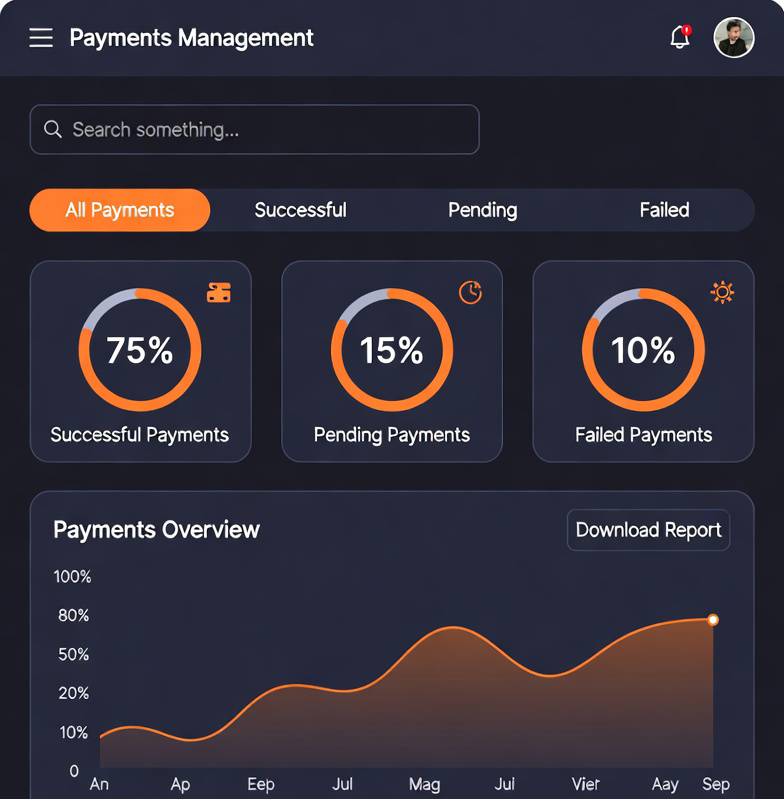This screenshot has height=799, width=784.
Task: Click the 75% progress ring
Action: coord(140,350)
